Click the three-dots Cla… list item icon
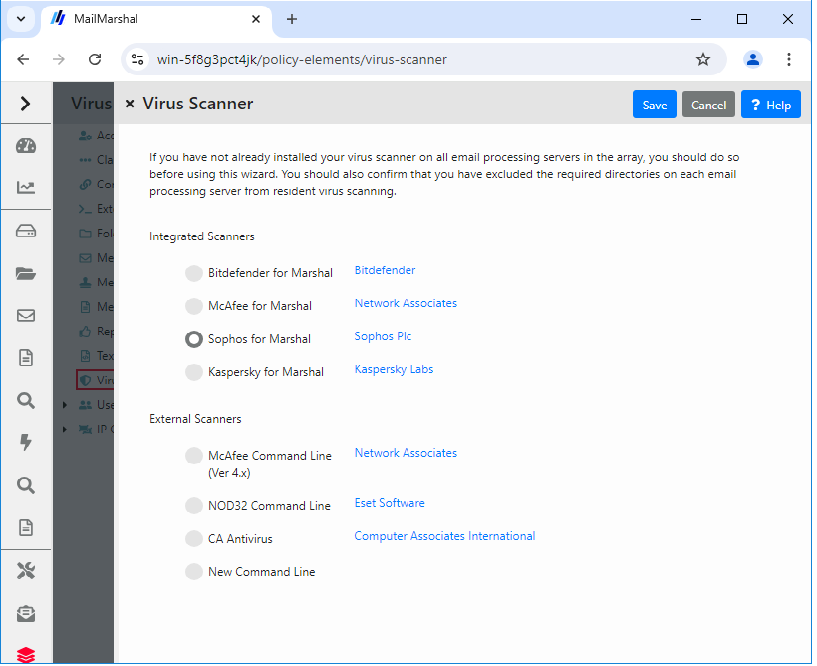 (x=85, y=160)
